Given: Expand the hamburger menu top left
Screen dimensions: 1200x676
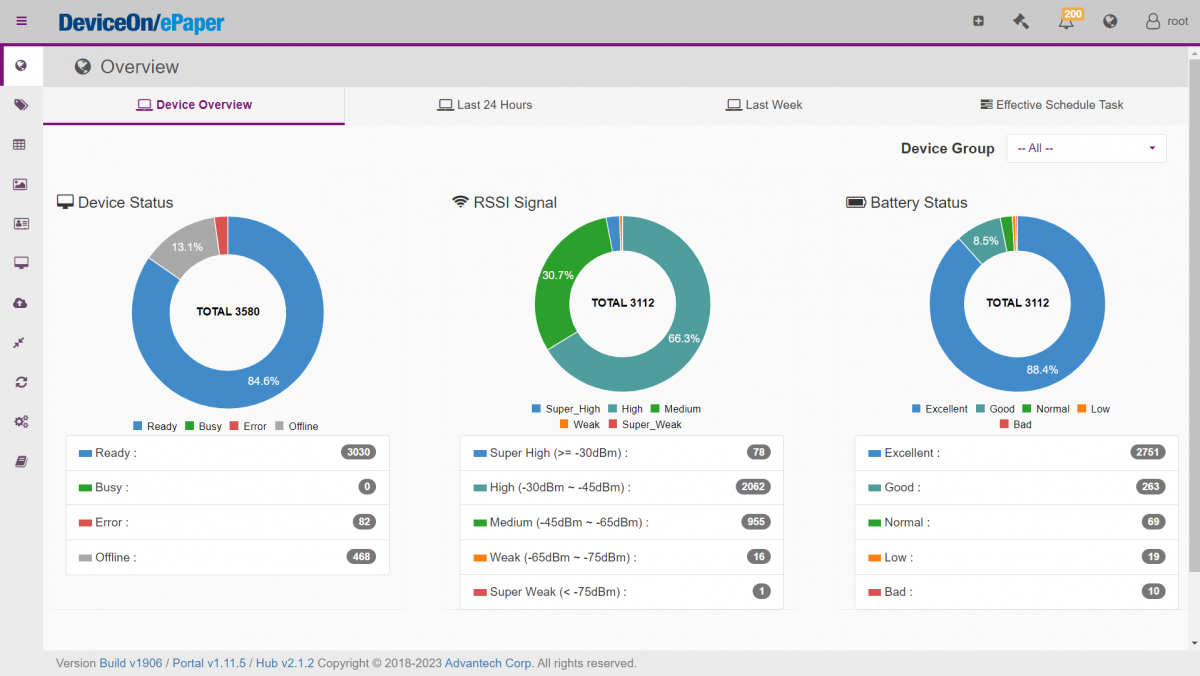Looking at the screenshot, I should coord(20,20).
